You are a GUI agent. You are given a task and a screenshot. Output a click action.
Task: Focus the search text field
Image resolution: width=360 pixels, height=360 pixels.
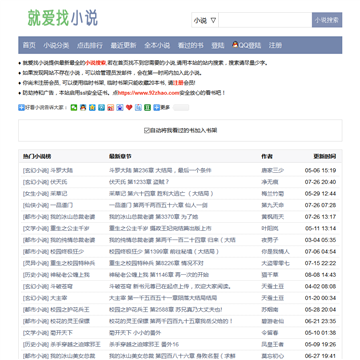click(x=265, y=20)
